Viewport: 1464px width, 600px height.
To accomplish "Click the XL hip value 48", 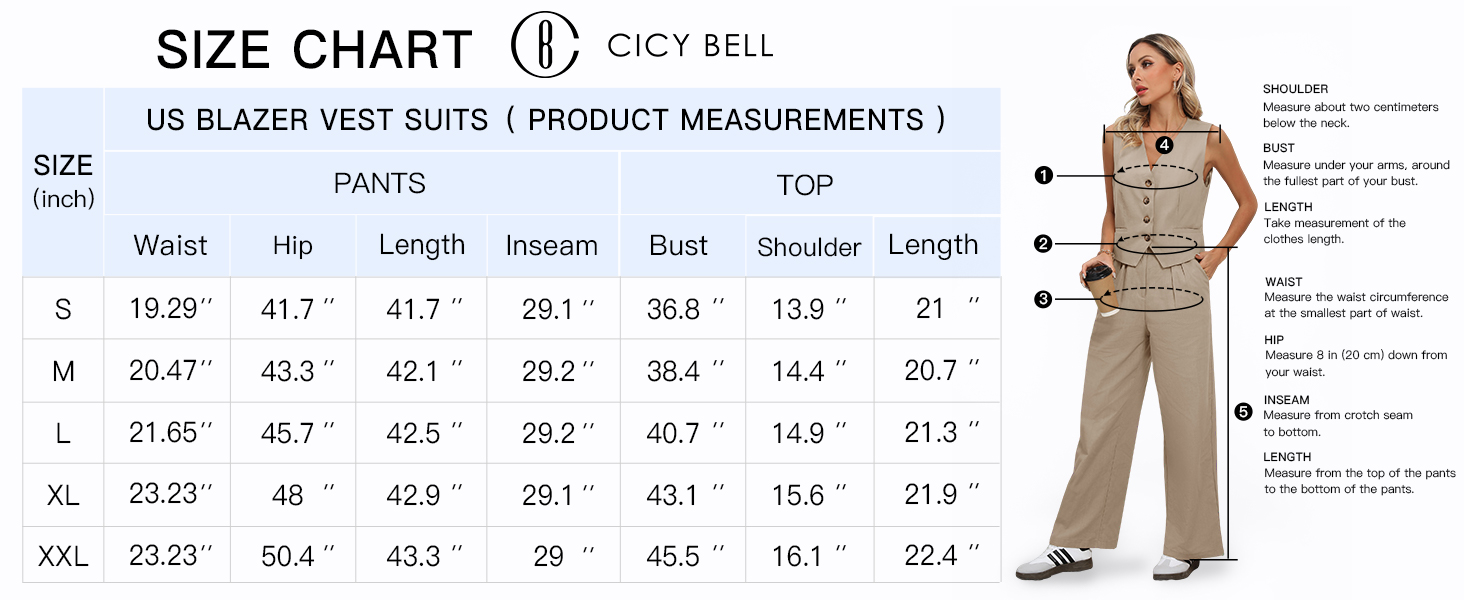I will (x=289, y=495).
